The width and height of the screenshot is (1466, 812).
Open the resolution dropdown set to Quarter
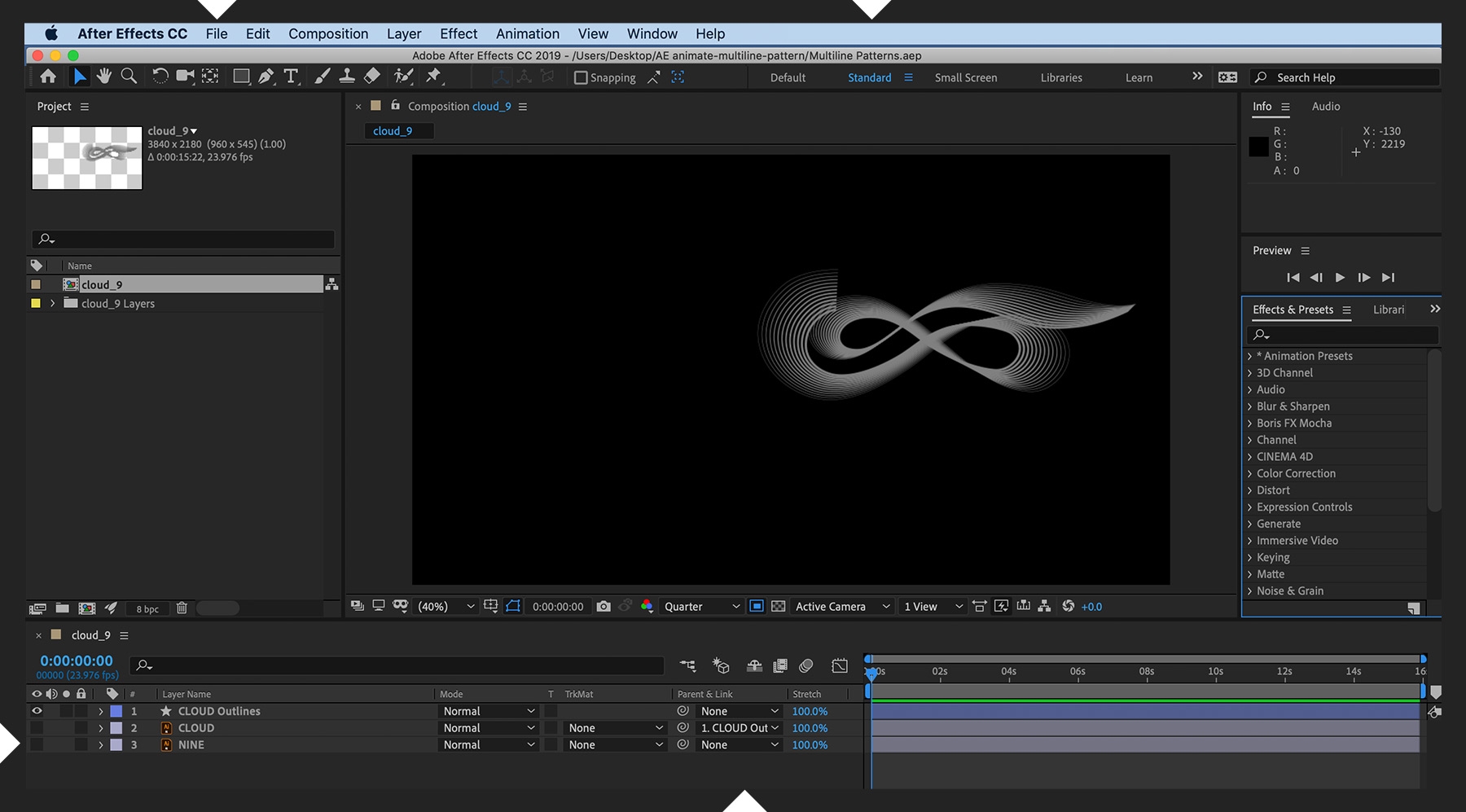(x=699, y=606)
